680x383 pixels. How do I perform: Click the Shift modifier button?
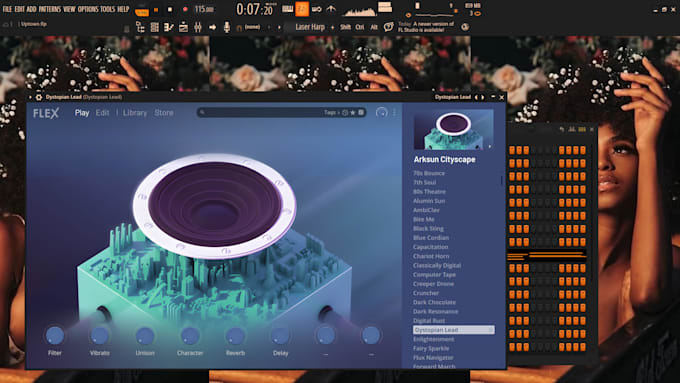pyautogui.click(x=345, y=27)
